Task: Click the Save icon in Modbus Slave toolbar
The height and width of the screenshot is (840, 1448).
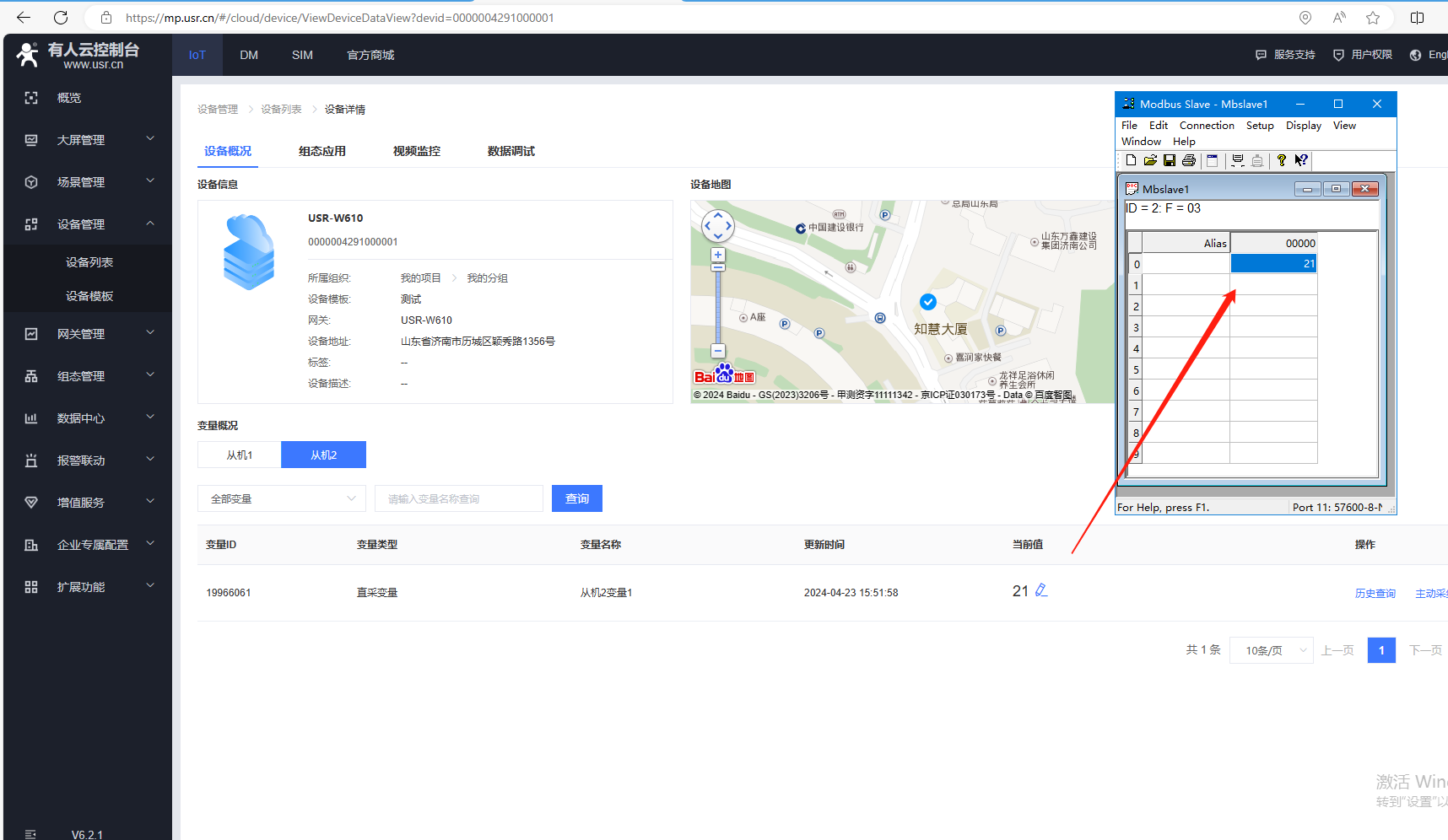Action: pos(1170,160)
